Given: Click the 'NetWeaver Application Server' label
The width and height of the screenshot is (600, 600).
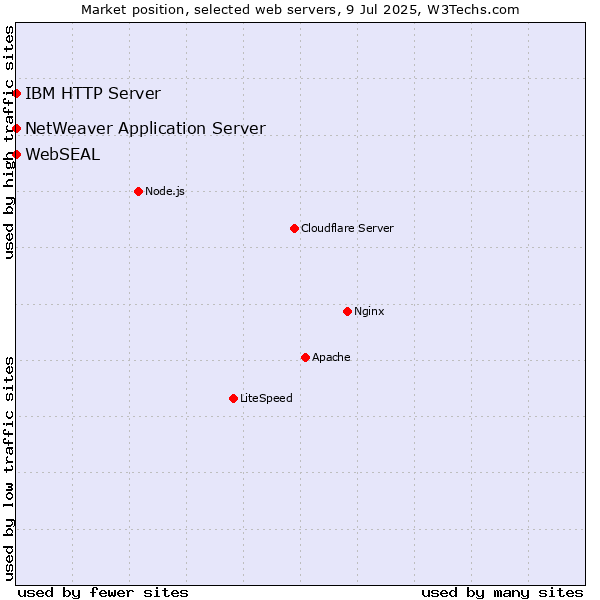Looking at the screenshot, I should point(145,129).
